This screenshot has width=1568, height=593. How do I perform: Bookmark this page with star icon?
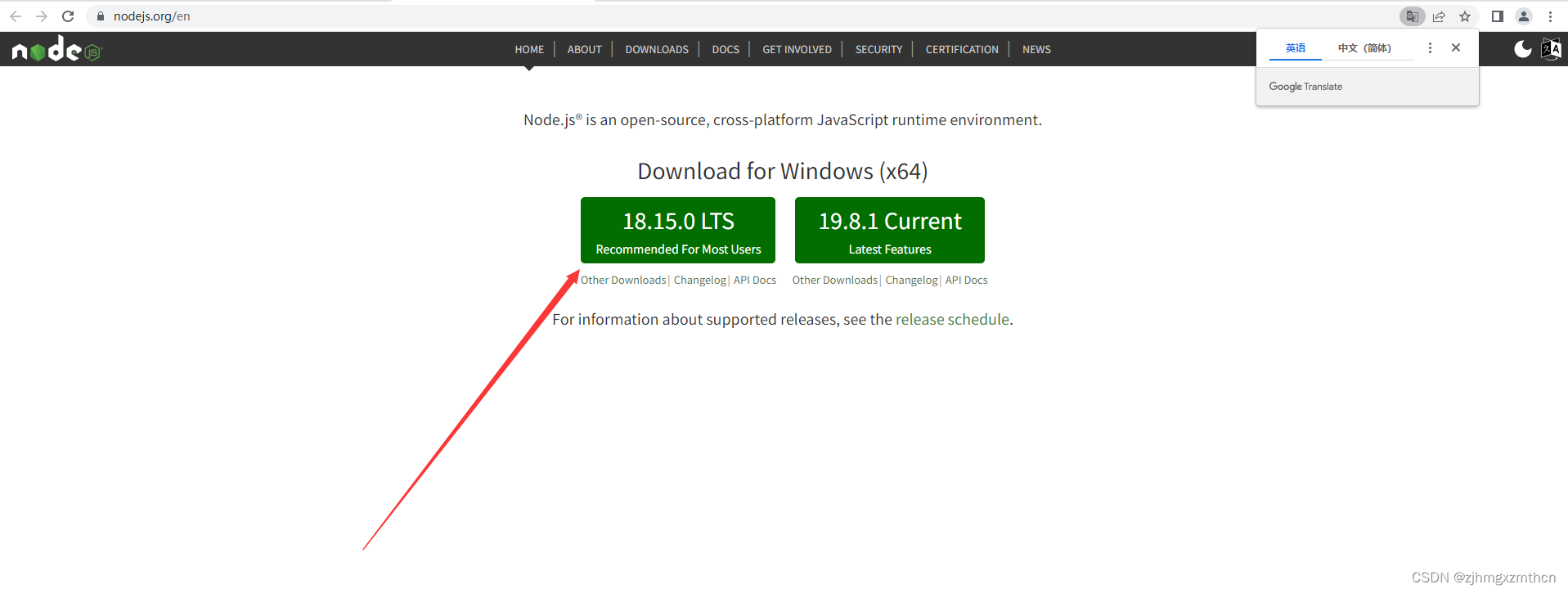pos(1465,16)
